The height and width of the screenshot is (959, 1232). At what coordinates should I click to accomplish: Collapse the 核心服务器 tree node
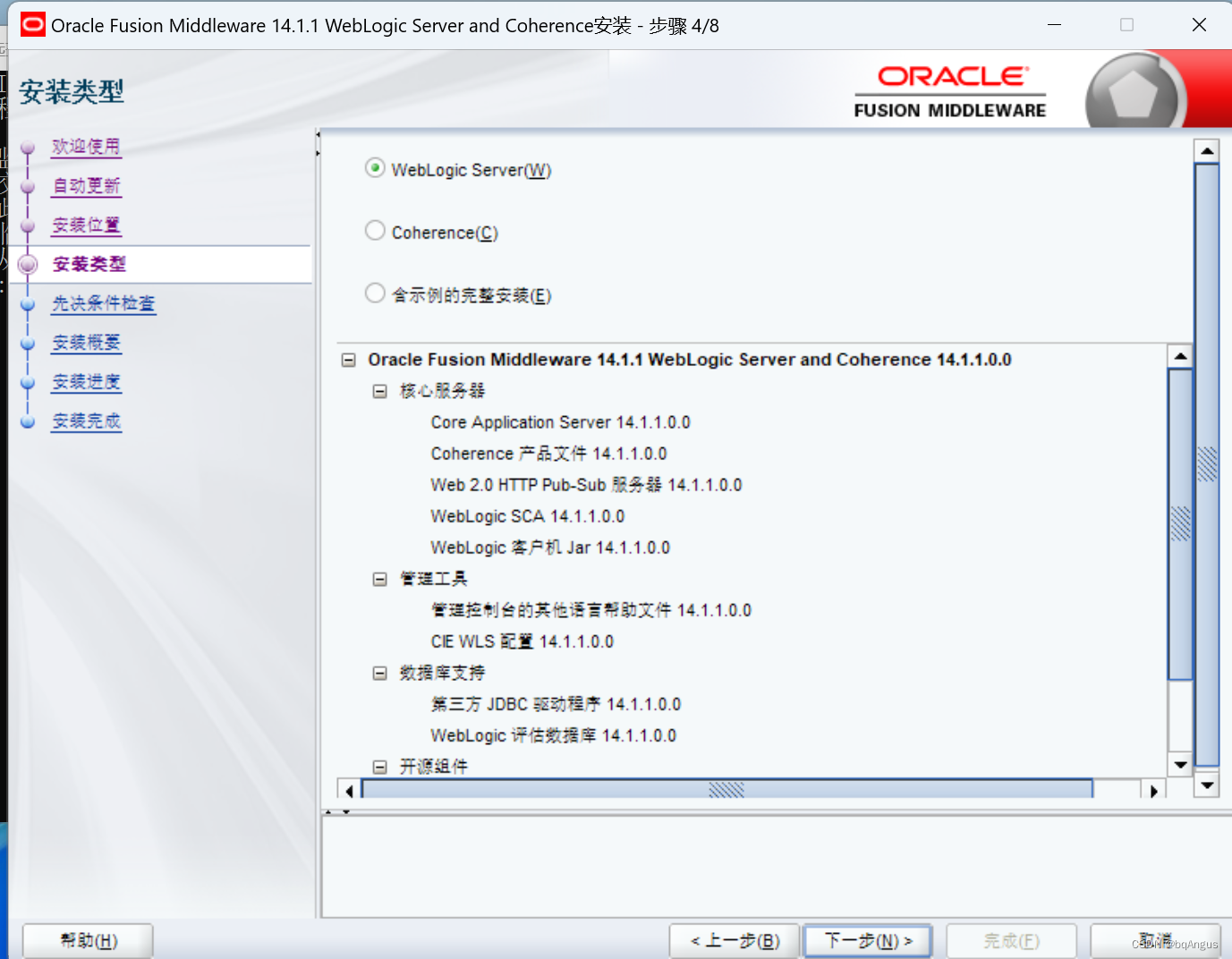(379, 391)
